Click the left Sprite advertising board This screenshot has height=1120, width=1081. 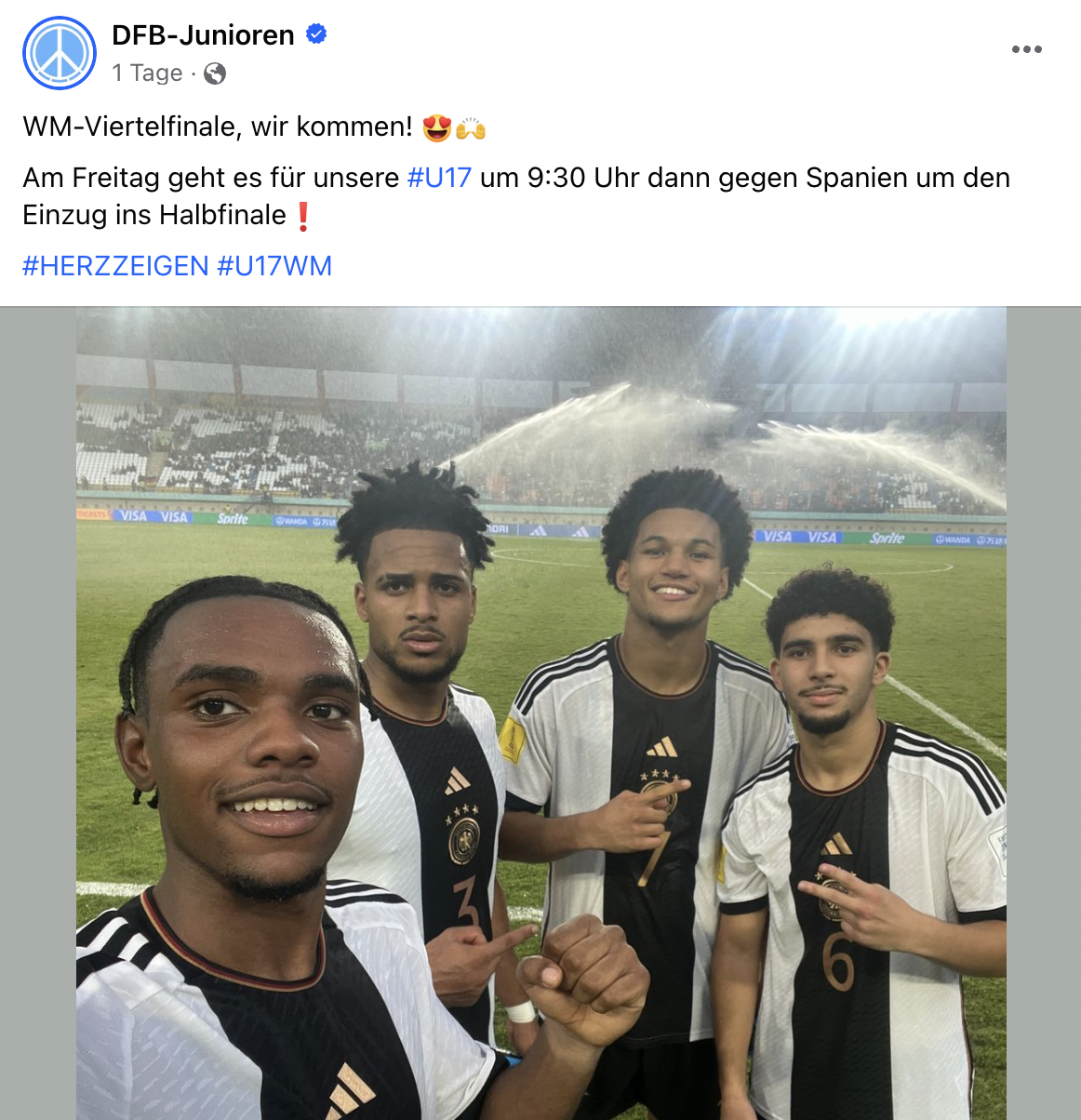point(233,518)
